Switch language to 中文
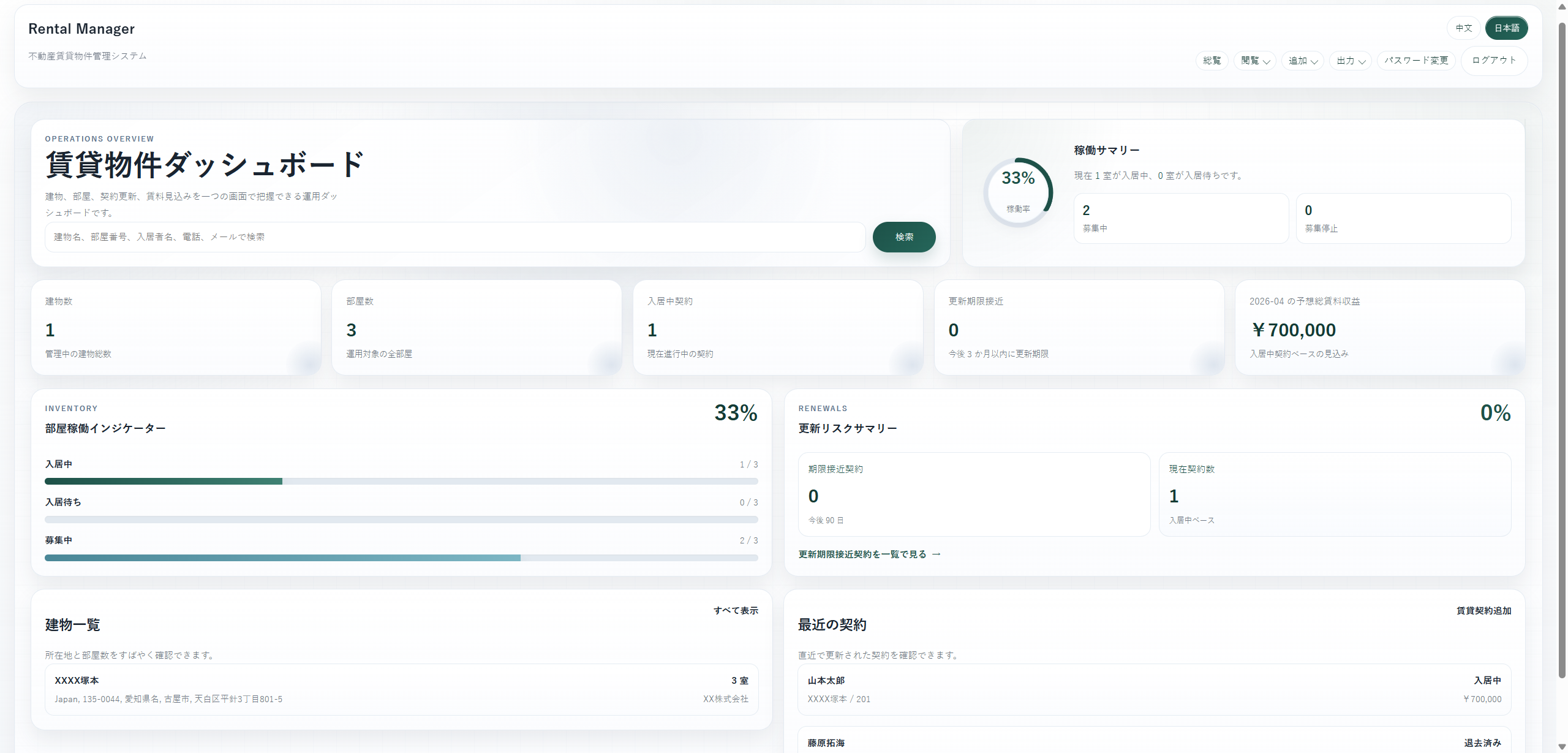 tap(1463, 28)
